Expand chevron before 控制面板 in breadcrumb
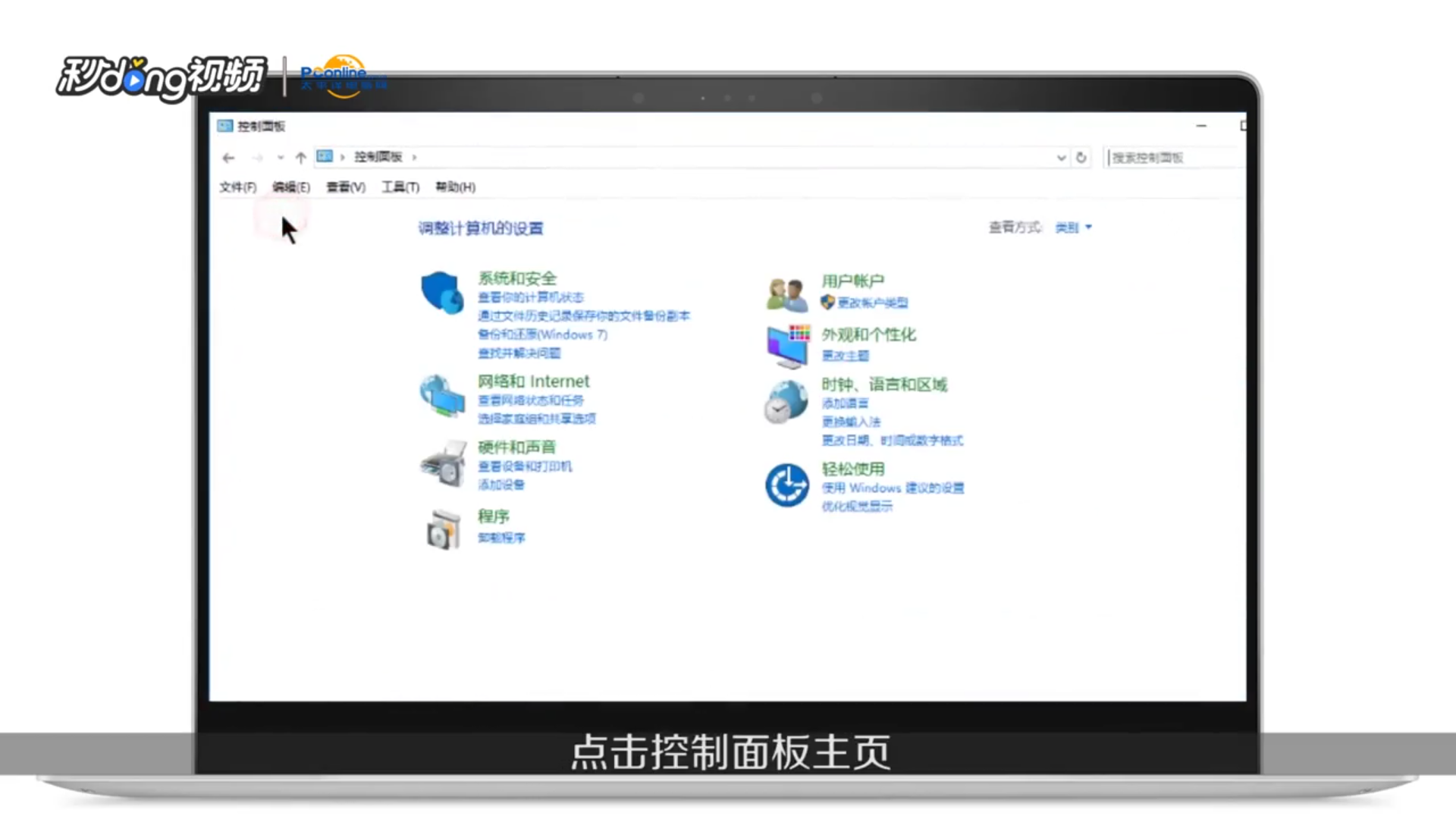The height and width of the screenshot is (819, 1456). click(x=343, y=157)
